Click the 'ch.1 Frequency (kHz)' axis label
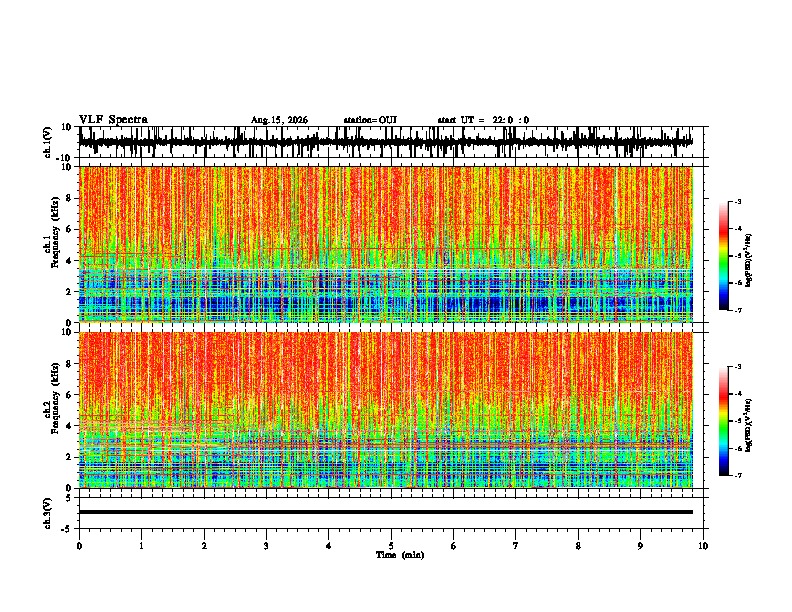792x612 pixels. 52,233
